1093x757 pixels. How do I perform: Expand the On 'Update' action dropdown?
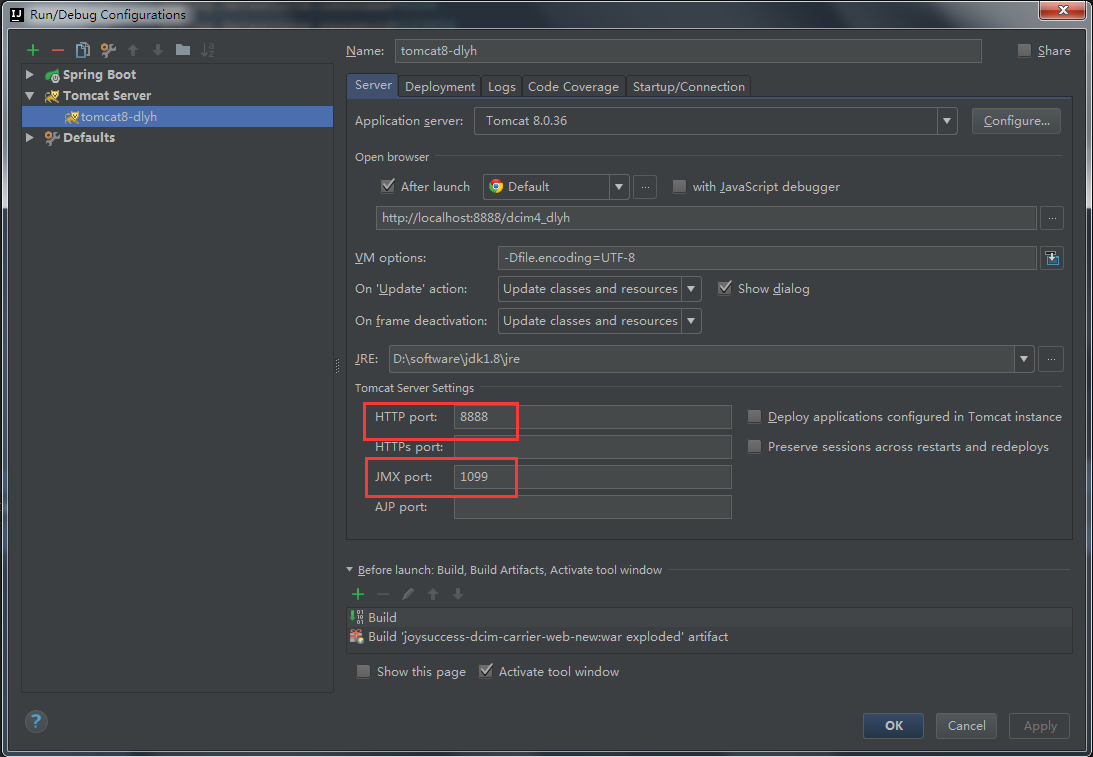click(x=691, y=289)
